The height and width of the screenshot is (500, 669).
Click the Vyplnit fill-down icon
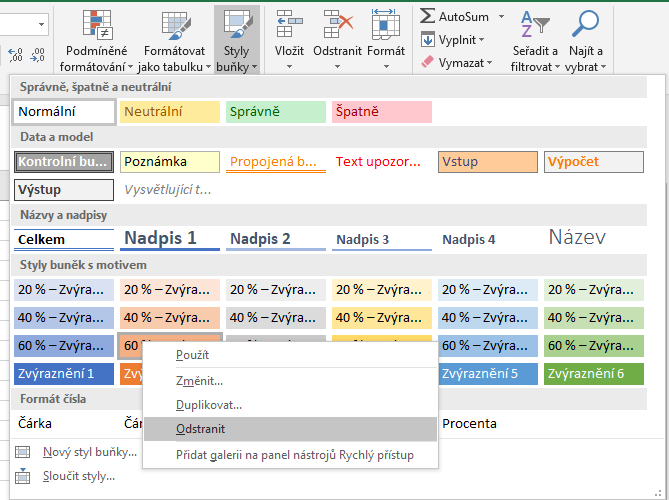[x=428, y=39]
